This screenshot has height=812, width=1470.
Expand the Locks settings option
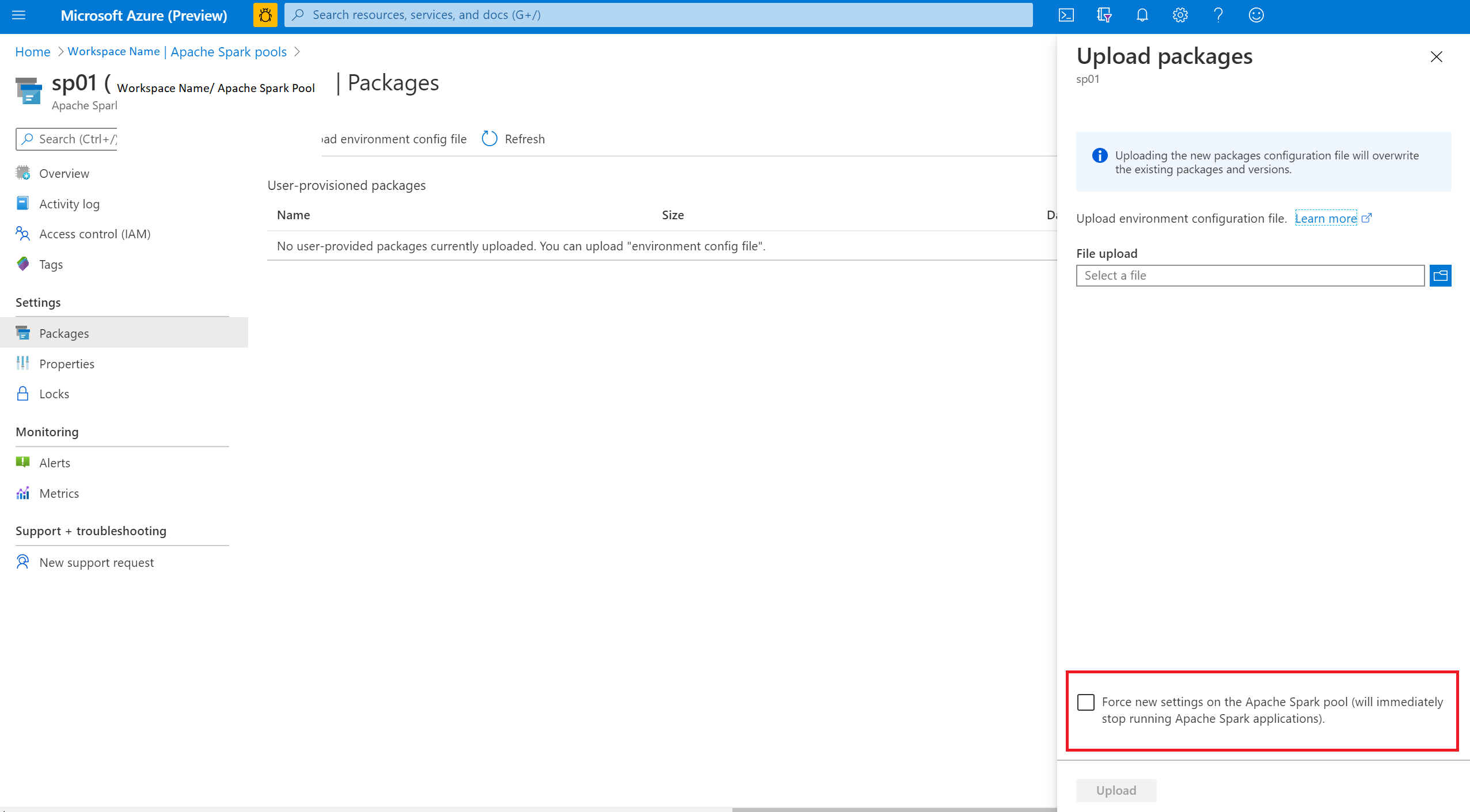tap(54, 393)
